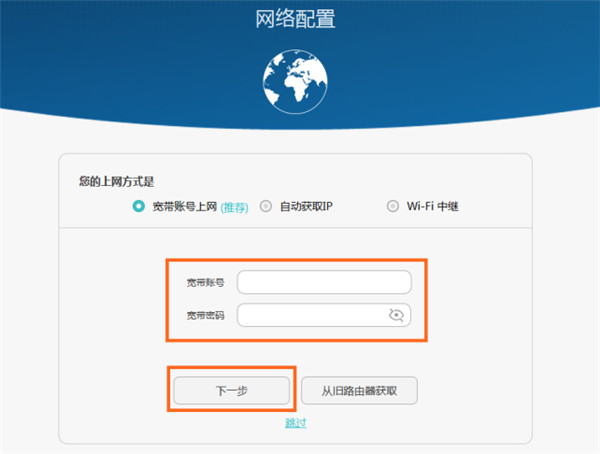This screenshot has width=600, height=454.
Task: Click the 您的上网方式是 heading text
Action: click(116, 181)
